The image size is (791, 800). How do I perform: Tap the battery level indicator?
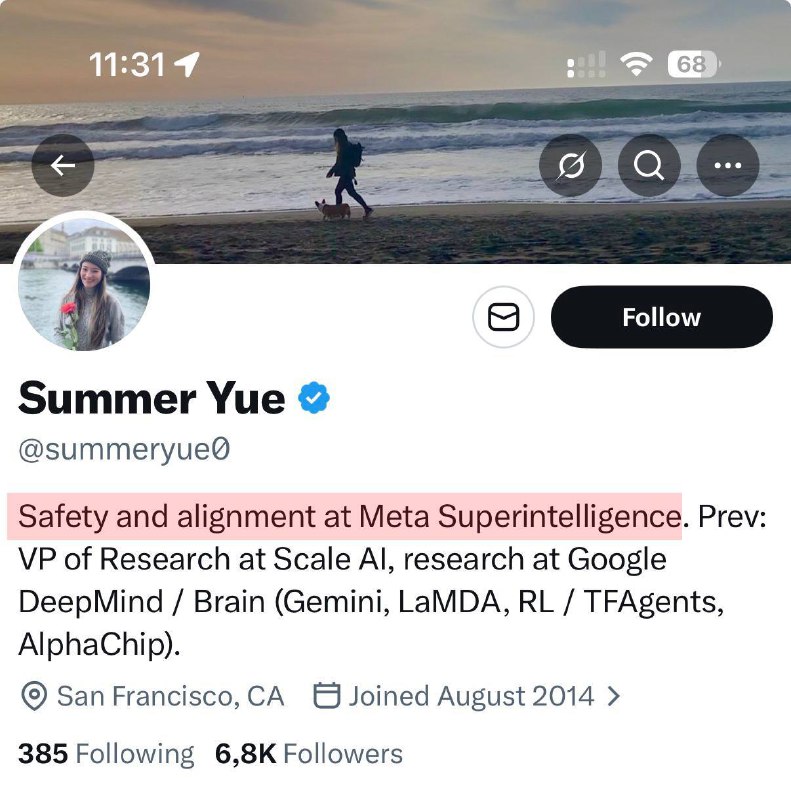point(692,66)
